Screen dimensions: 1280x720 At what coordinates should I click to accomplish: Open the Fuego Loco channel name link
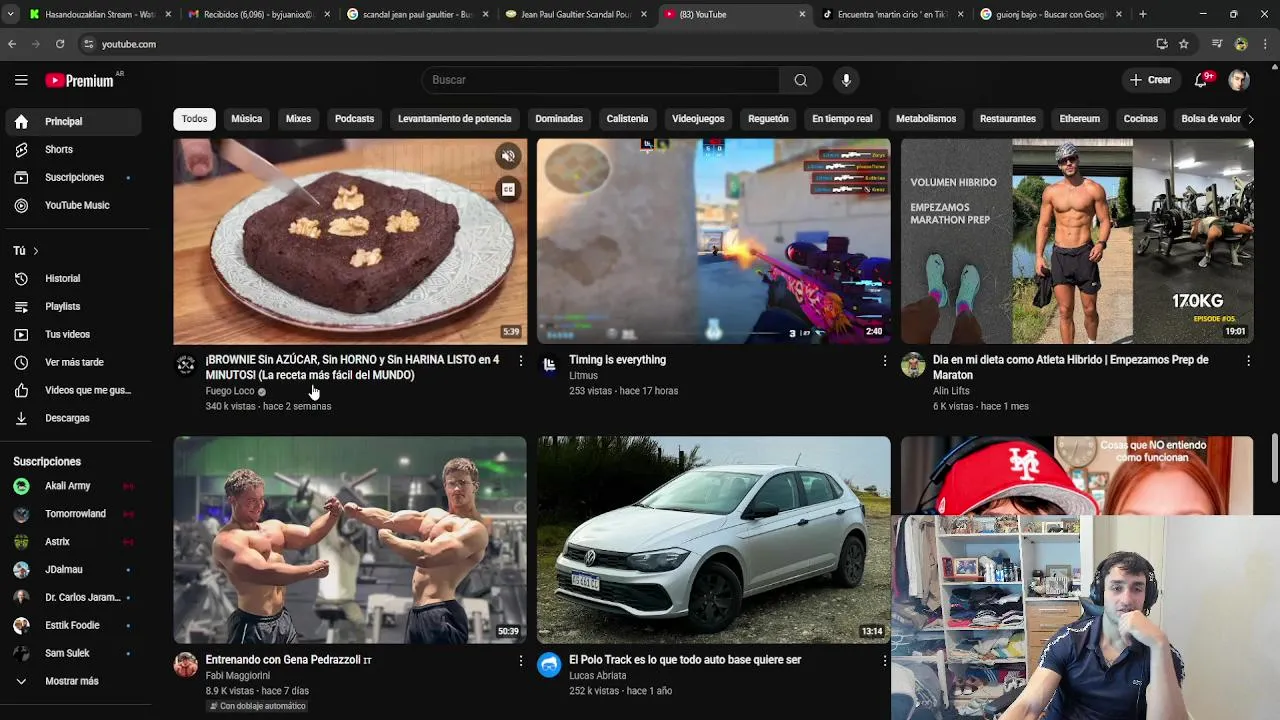230,391
